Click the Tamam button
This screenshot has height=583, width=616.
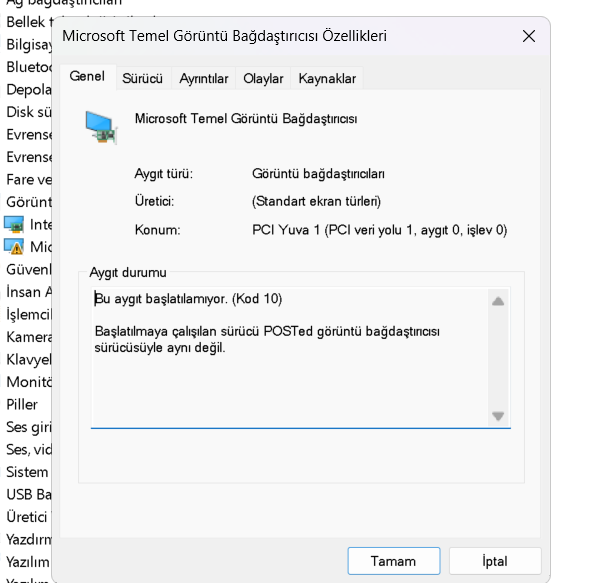[394, 561]
